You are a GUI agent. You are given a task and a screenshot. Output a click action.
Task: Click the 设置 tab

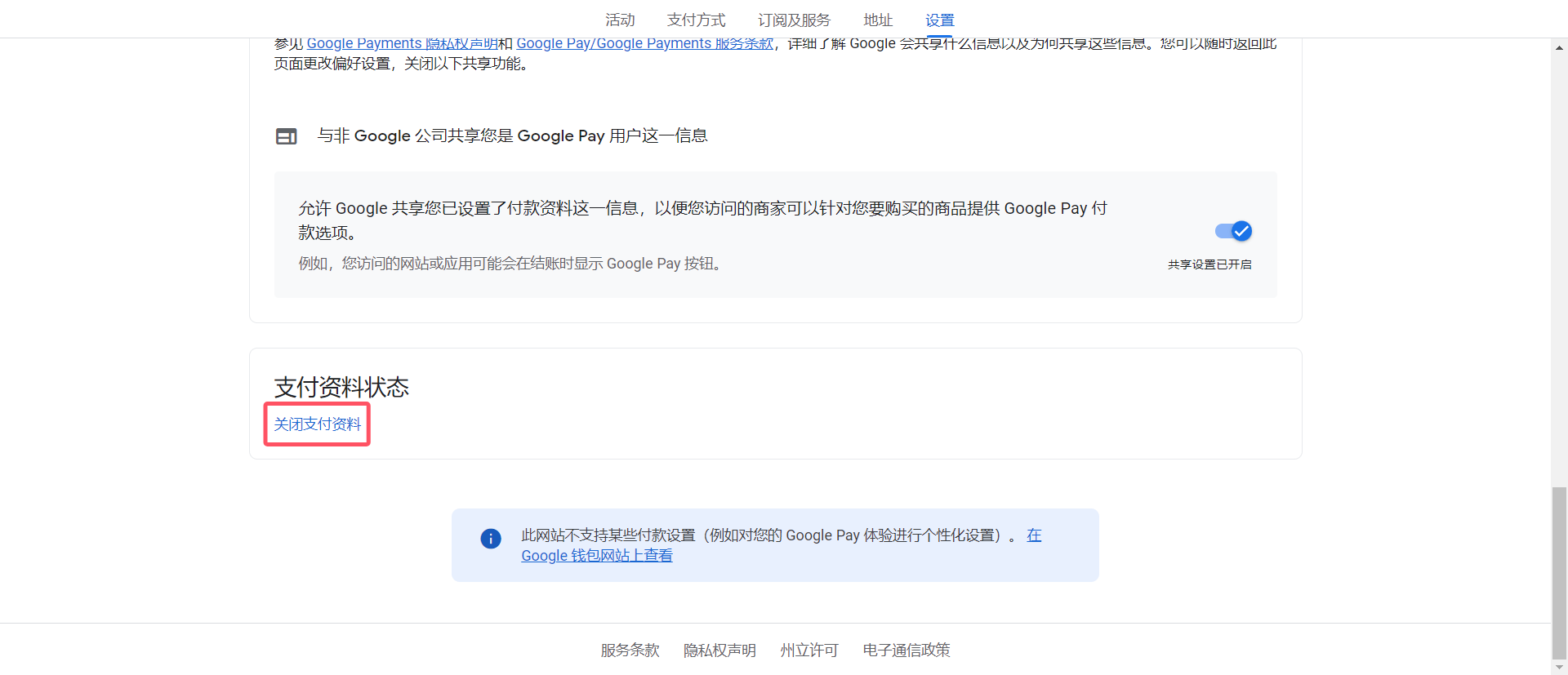click(x=939, y=20)
